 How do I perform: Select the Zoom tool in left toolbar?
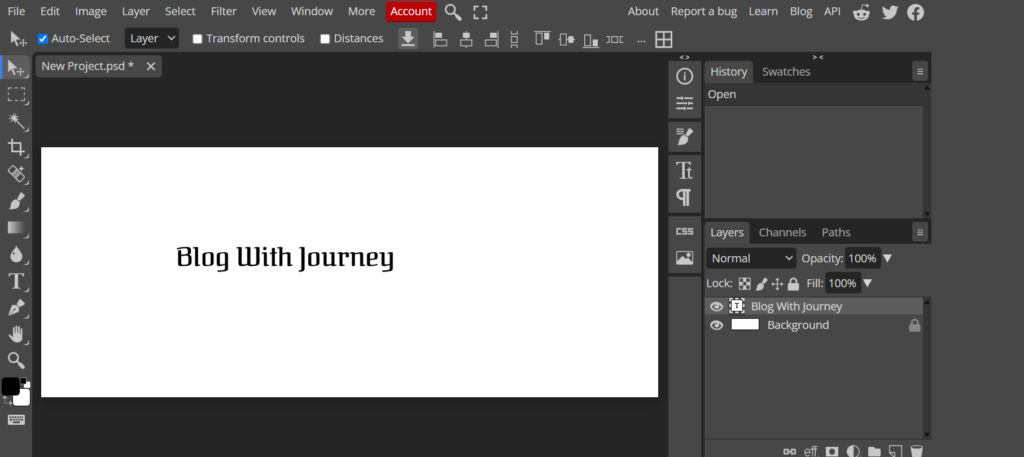tap(16, 360)
